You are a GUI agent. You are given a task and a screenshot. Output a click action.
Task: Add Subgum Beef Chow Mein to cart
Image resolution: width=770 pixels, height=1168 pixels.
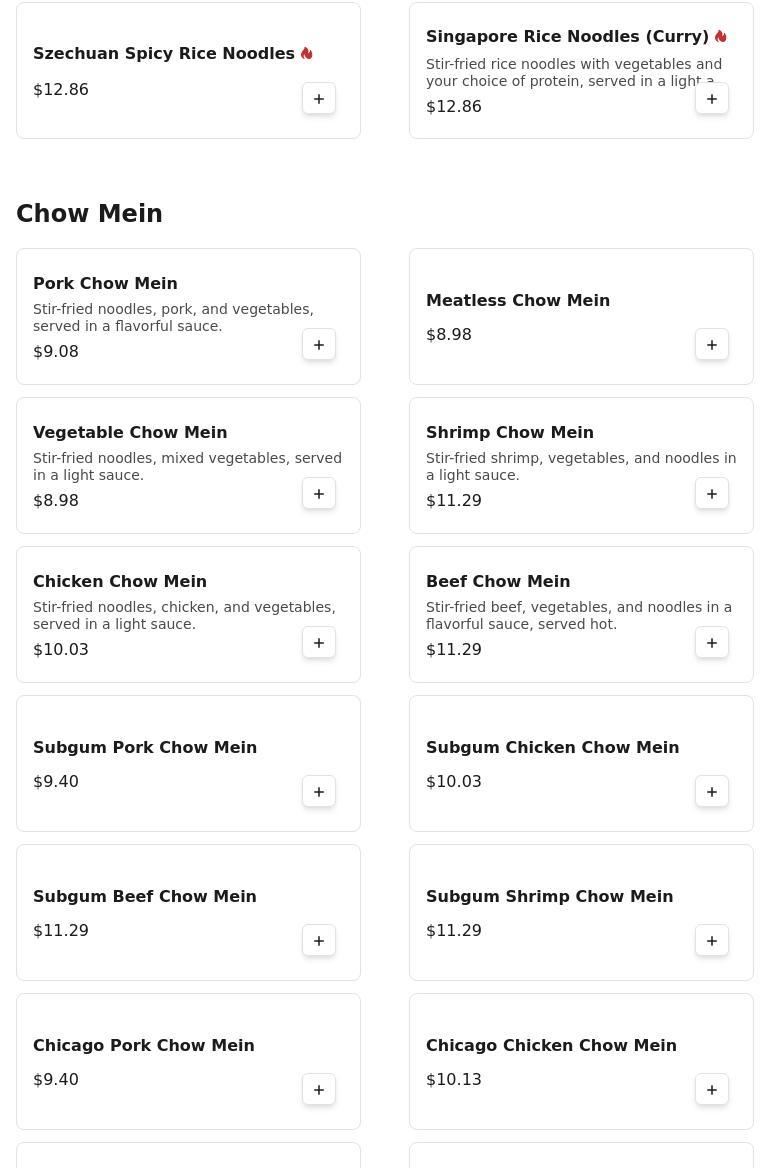319,941
